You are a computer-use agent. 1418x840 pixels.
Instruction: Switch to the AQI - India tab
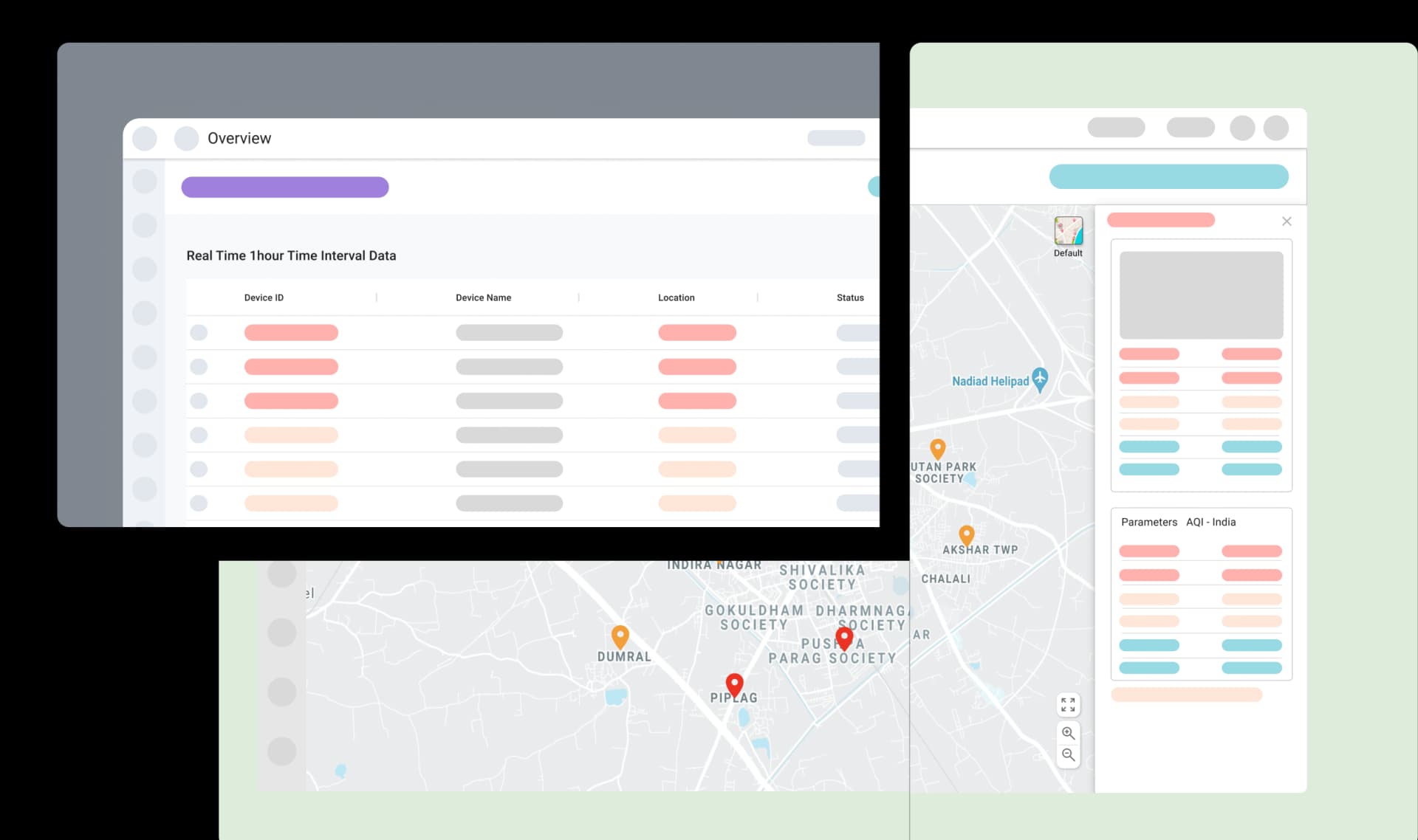(1210, 522)
